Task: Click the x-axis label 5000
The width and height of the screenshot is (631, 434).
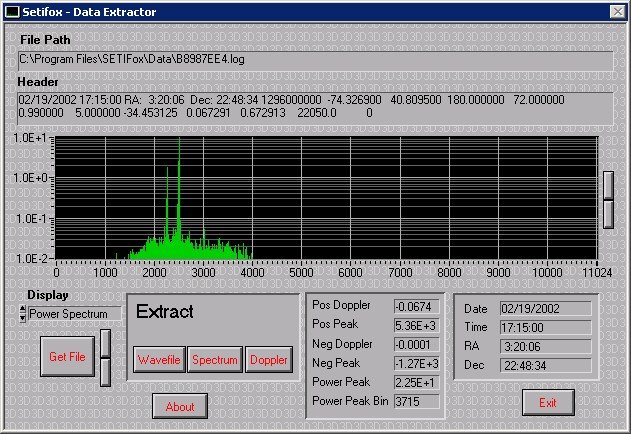Action: pyautogui.click(x=301, y=273)
